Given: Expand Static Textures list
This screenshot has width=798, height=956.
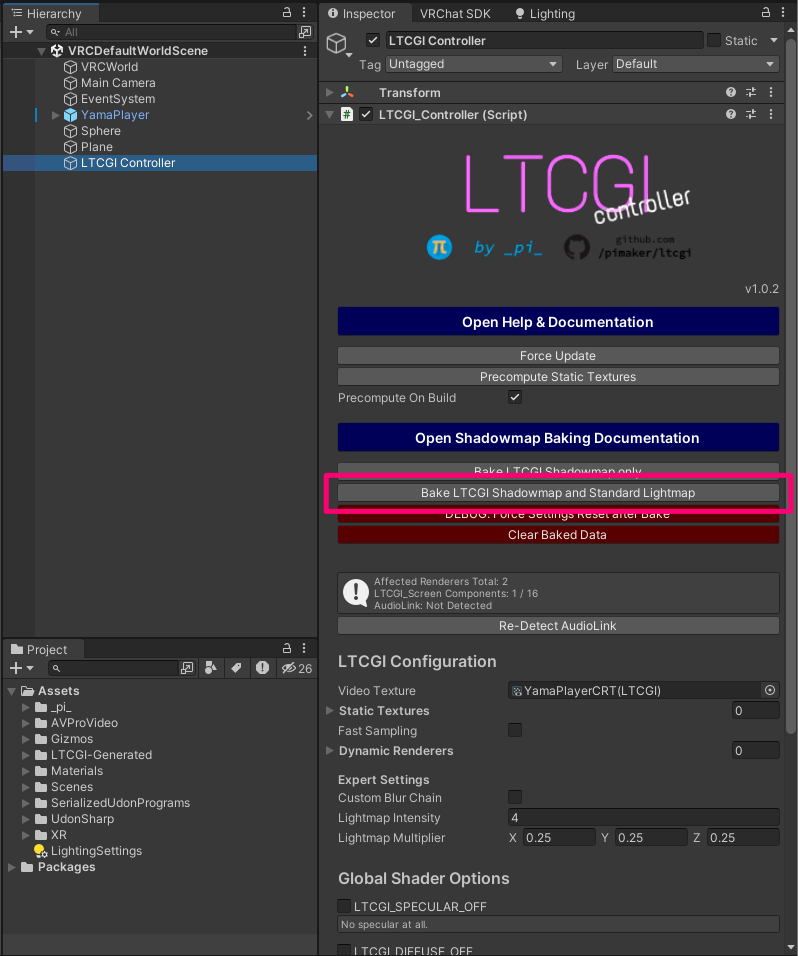Looking at the screenshot, I should (330, 710).
